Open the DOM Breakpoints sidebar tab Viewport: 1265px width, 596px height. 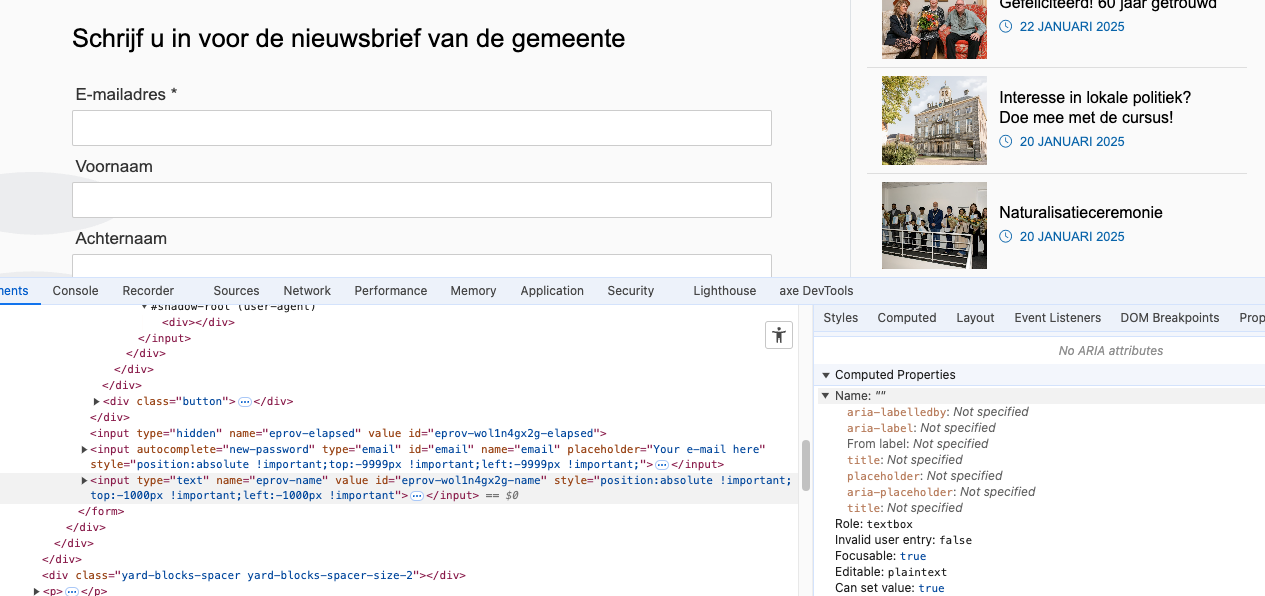pos(1170,318)
